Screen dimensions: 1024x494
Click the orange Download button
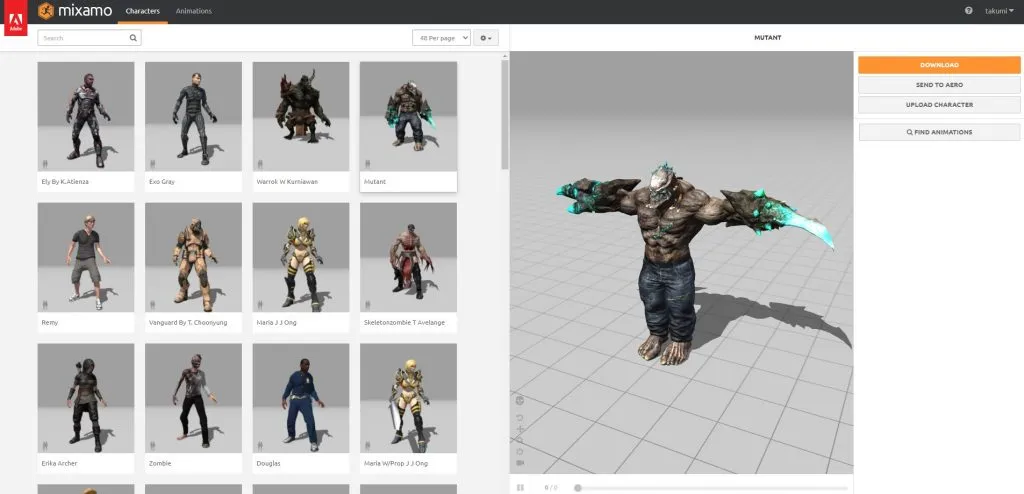pyautogui.click(x=939, y=65)
